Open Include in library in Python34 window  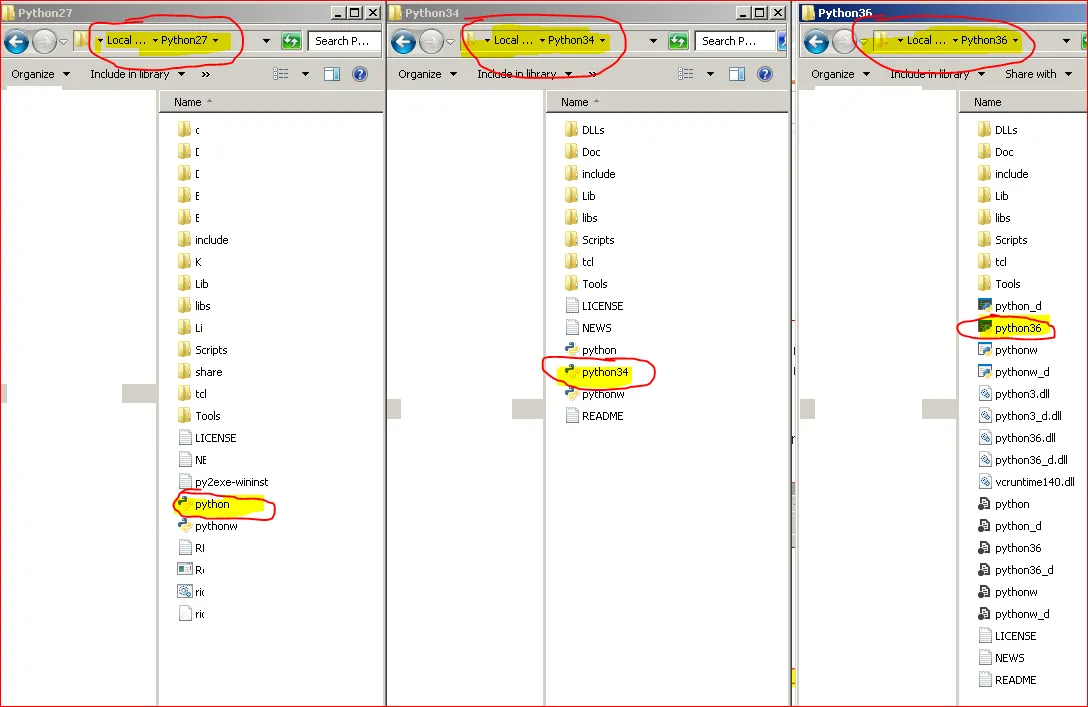[x=525, y=74]
